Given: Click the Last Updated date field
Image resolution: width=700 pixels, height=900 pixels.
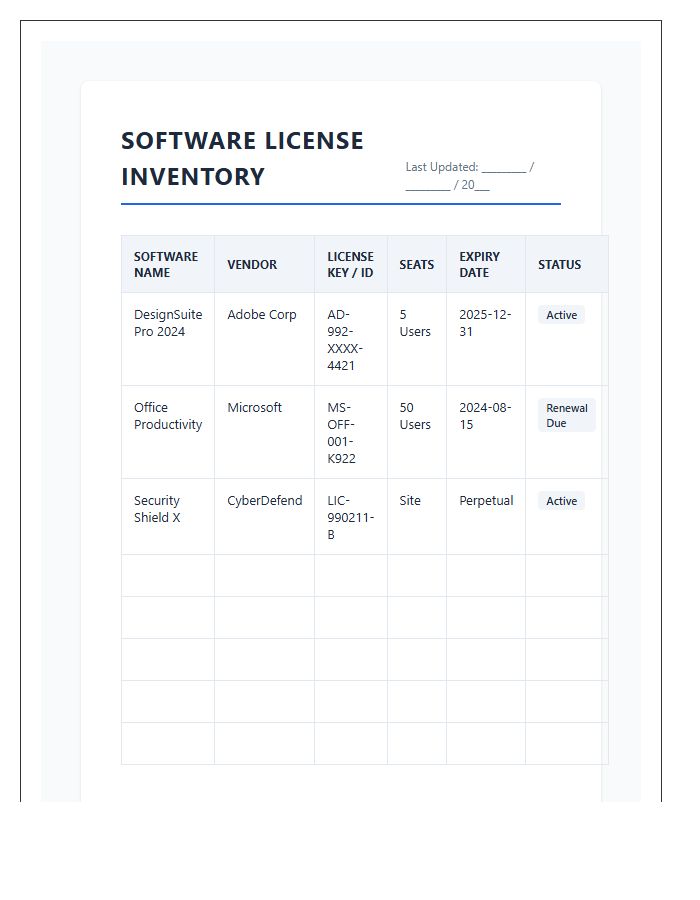Looking at the screenshot, I should click(x=470, y=176).
